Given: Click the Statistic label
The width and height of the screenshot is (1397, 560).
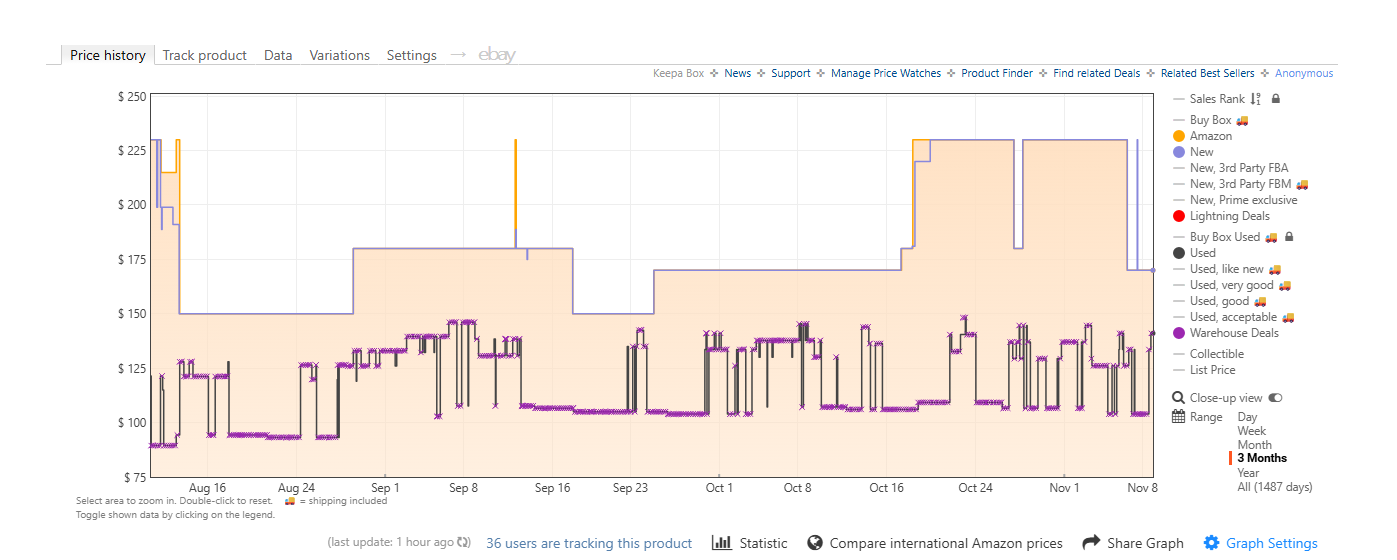Looking at the screenshot, I should coord(763,543).
